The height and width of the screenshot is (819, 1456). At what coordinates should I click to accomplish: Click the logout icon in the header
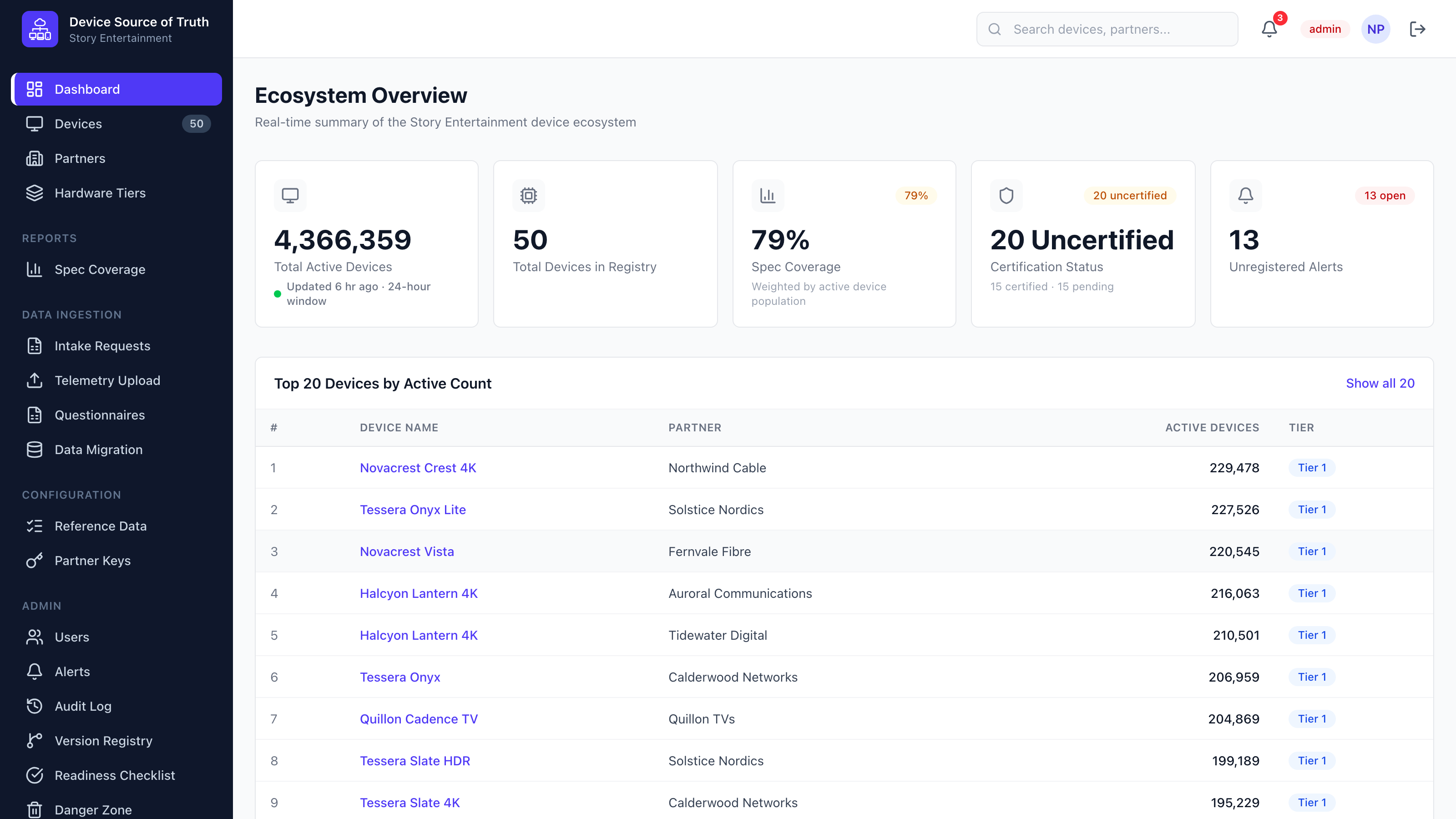(1418, 29)
